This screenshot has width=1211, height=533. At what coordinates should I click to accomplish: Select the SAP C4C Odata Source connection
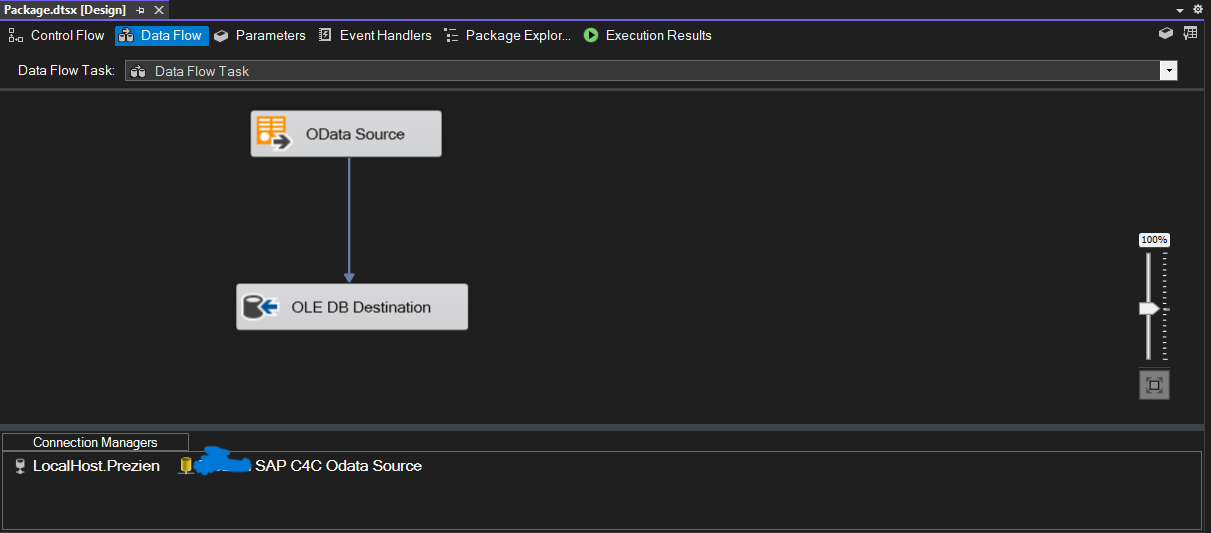[300, 466]
